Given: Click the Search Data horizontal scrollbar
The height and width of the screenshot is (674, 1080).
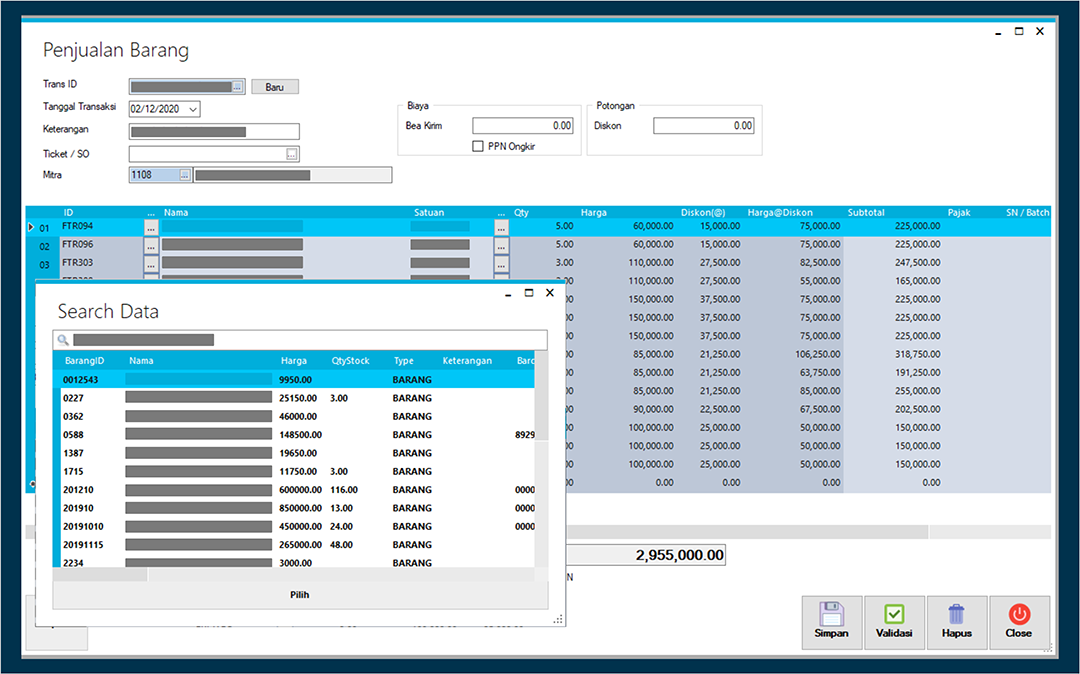Looking at the screenshot, I should (x=293, y=574).
